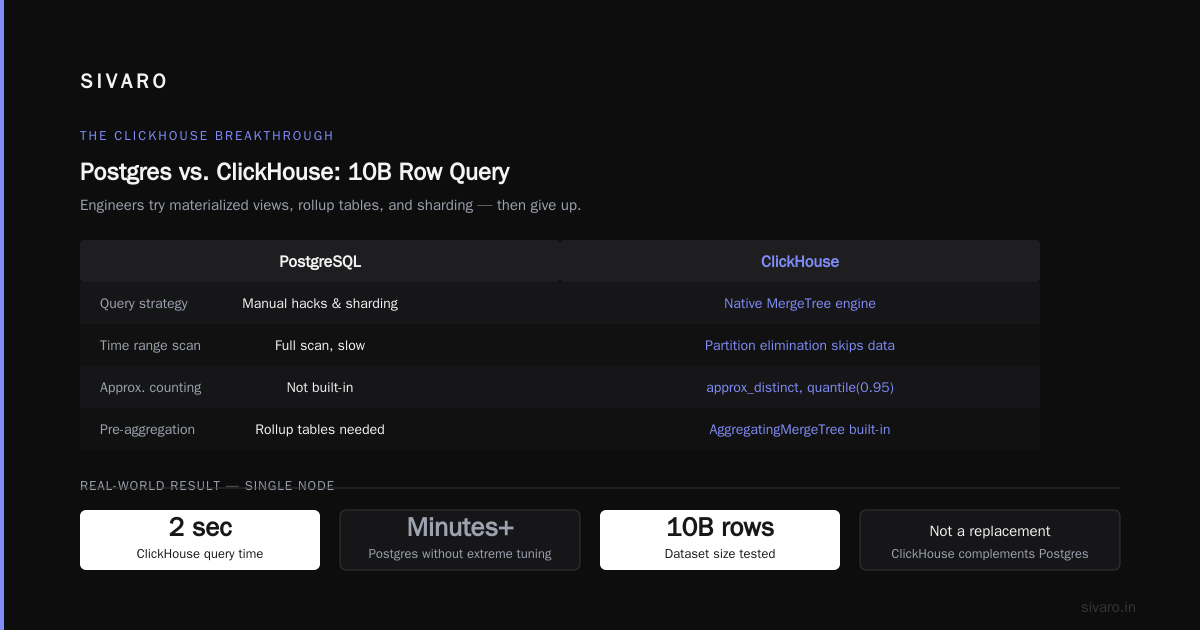The image size is (1200, 630).
Task: Click 'ClickHouse query time' caption
Action: 200,553
